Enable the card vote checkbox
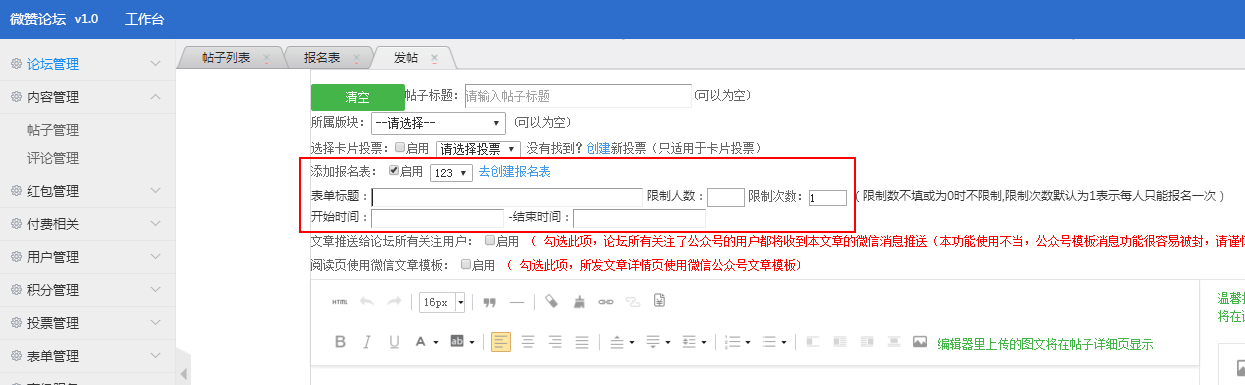The image size is (1245, 385). [401, 148]
